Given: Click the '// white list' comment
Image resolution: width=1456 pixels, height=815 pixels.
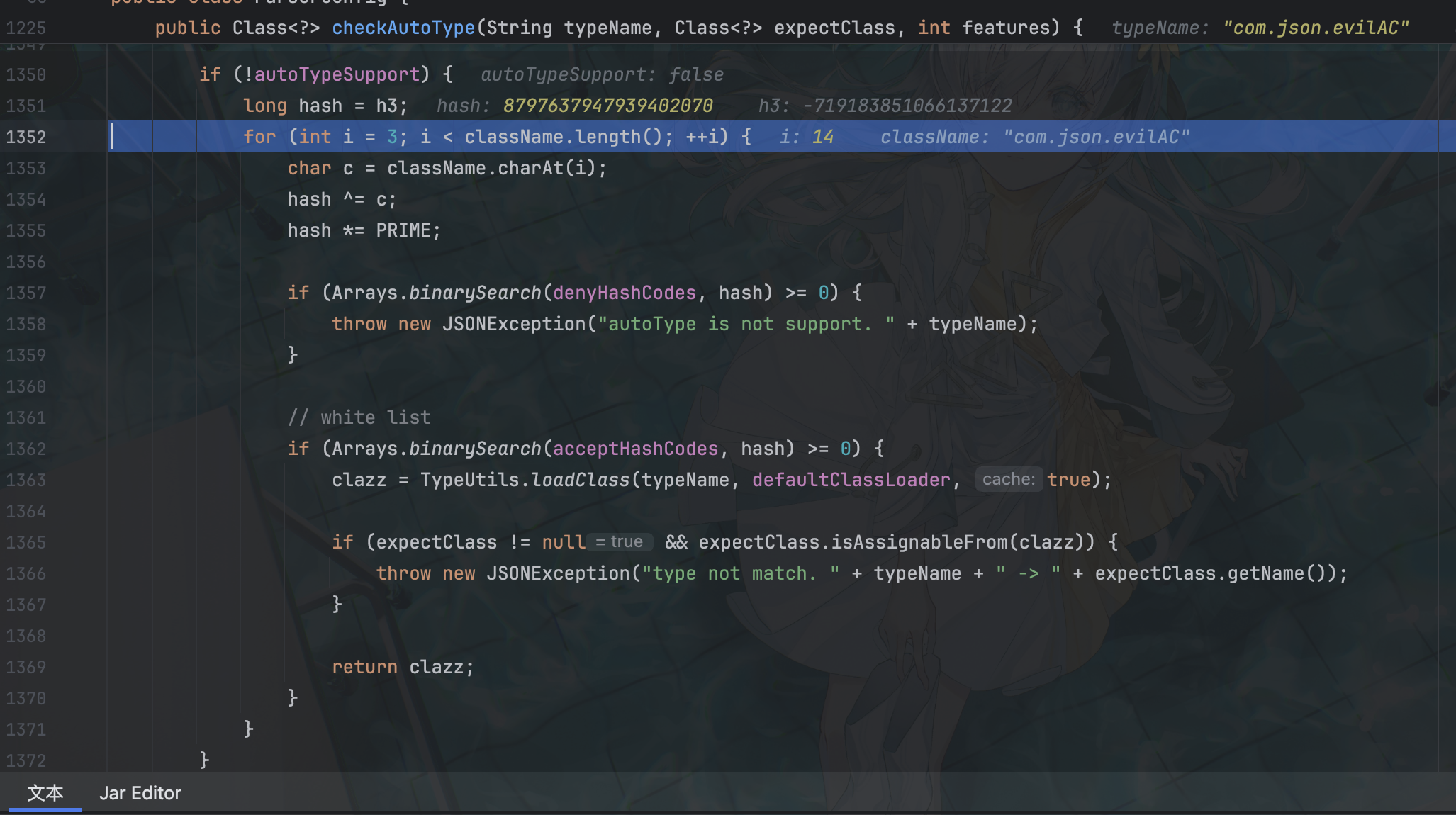Looking at the screenshot, I should (x=359, y=417).
